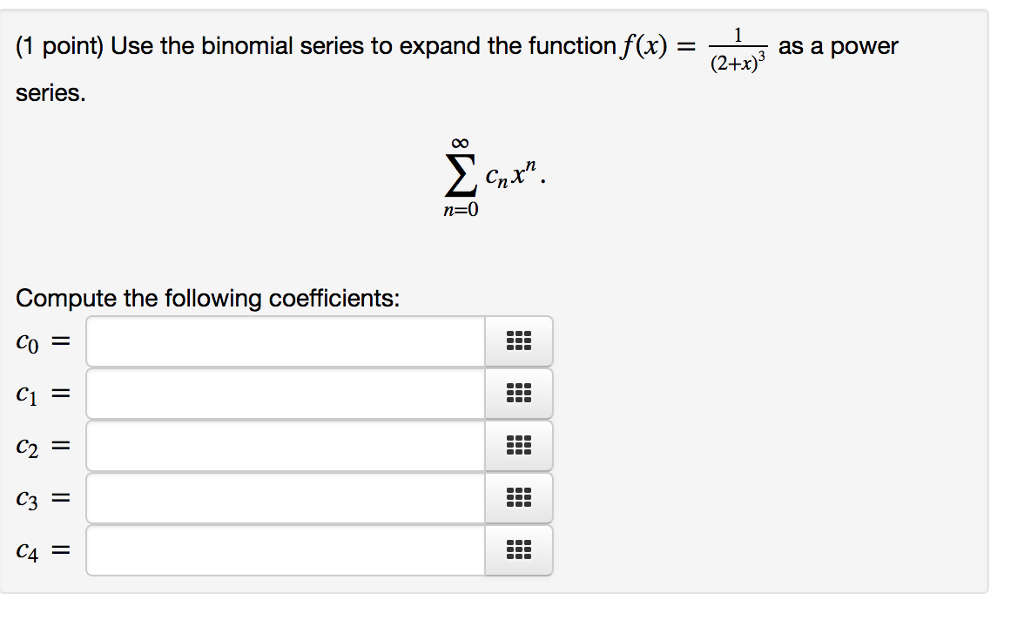Select the first coefficient input field

tap(285, 341)
